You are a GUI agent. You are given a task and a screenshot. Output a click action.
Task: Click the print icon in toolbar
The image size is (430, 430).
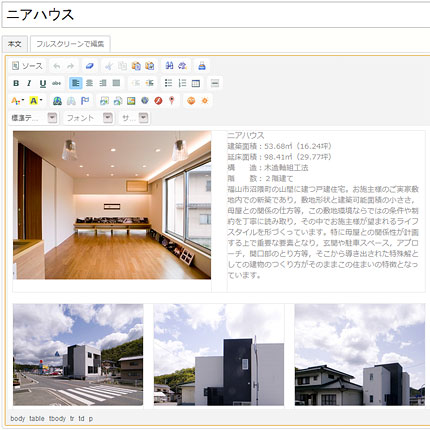202,66
